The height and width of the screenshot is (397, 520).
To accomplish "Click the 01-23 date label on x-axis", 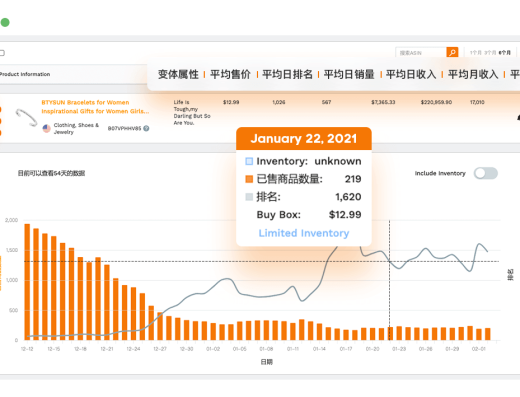I will [399, 349].
